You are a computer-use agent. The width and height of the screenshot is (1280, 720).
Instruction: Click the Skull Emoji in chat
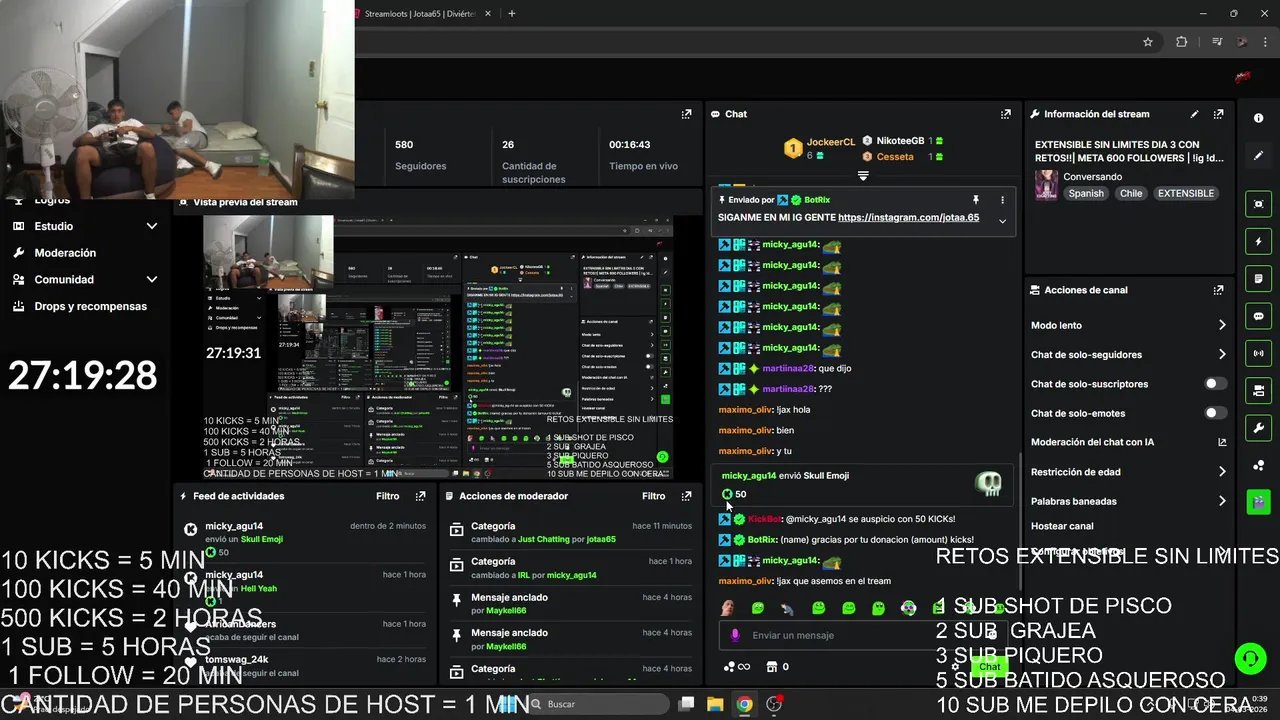[x=988, y=484]
